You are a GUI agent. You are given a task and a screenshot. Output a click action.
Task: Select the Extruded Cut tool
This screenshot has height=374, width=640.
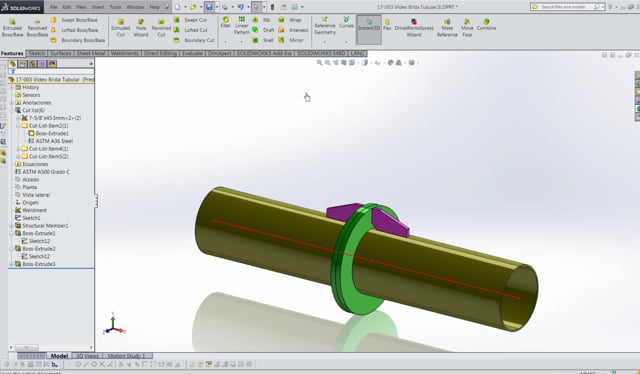pos(120,27)
